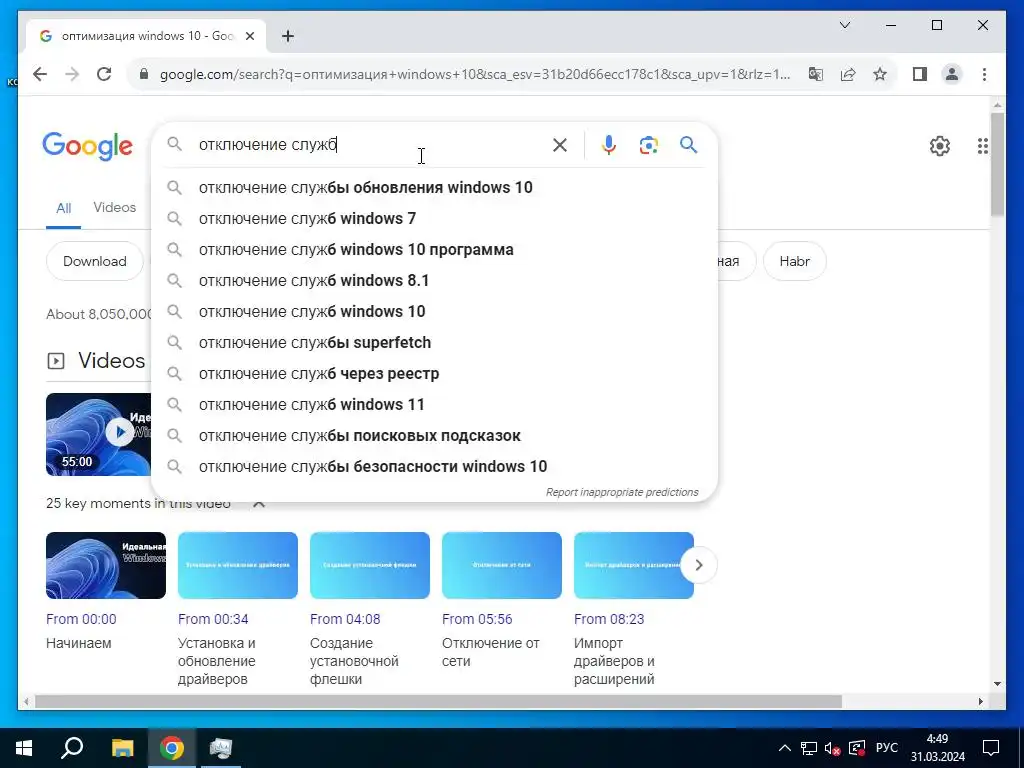Click the blue search magnifier button
The image size is (1024, 768).
click(x=688, y=145)
